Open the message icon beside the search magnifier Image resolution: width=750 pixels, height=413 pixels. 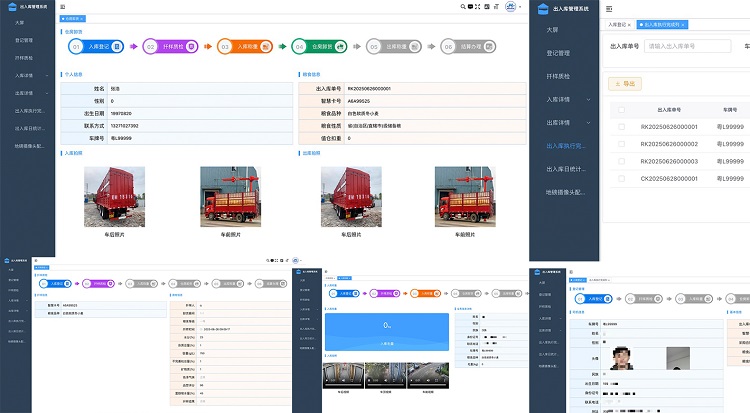[x=470, y=7]
